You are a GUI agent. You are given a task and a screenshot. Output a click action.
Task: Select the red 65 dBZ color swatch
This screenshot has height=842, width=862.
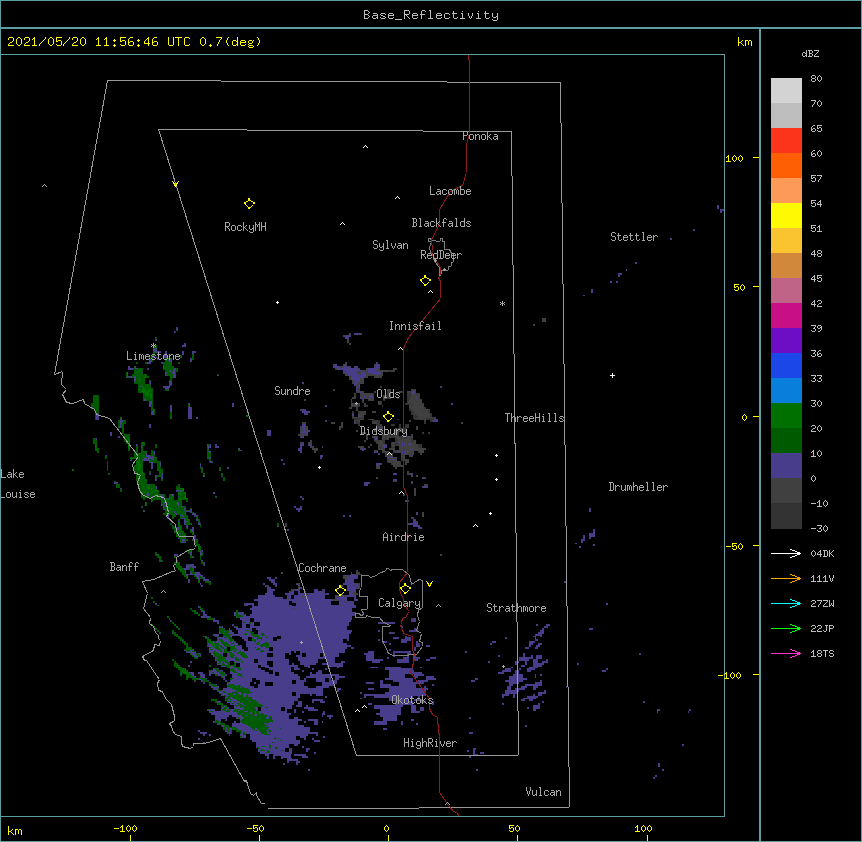[786, 141]
